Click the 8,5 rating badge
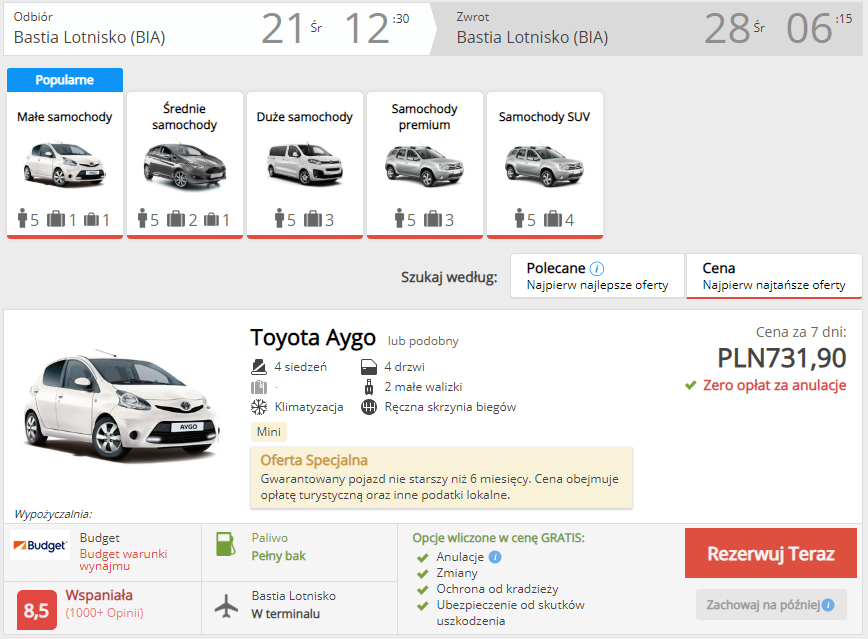This screenshot has width=868, height=639. tap(37, 610)
